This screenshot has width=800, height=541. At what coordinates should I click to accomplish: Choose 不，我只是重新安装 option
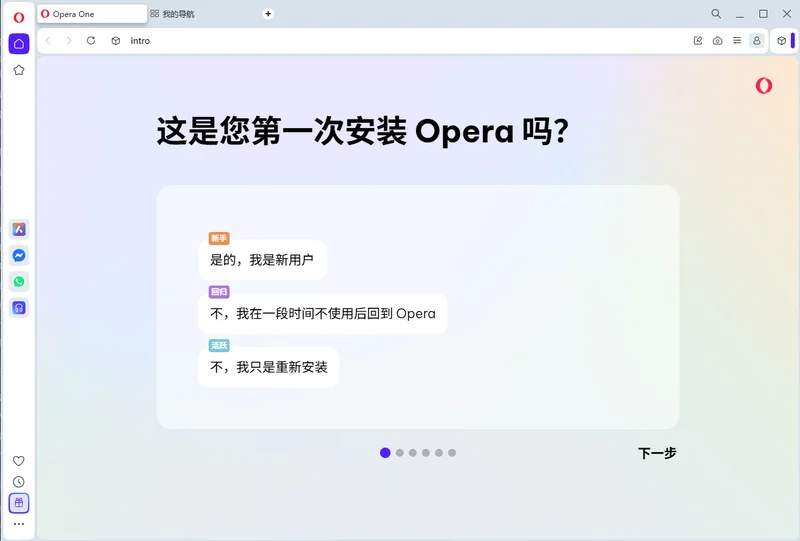click(x=269, y=367)
